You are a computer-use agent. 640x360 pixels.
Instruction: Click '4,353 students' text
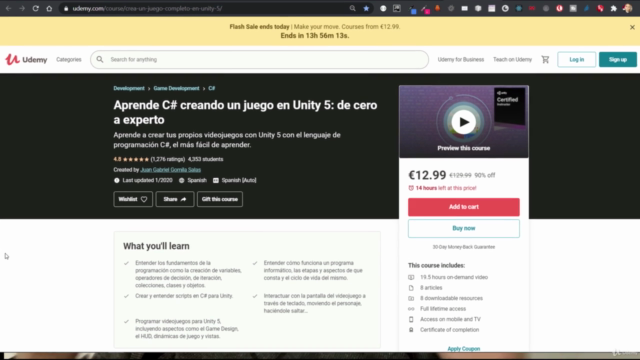(x=205, y=159)
